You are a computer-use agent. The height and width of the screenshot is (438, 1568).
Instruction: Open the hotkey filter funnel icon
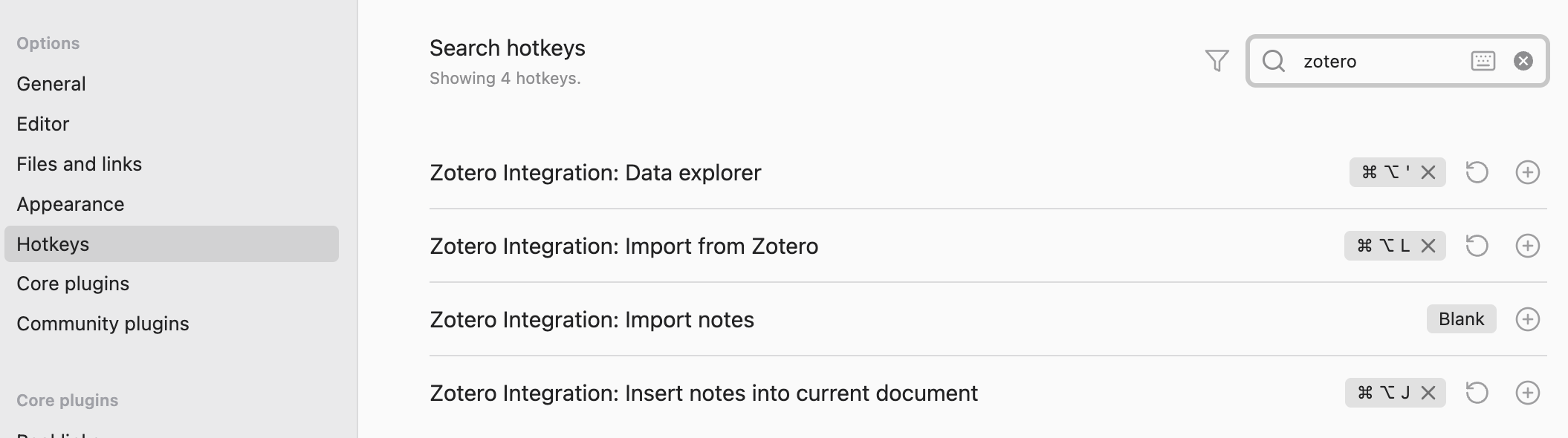point(1217,61)
